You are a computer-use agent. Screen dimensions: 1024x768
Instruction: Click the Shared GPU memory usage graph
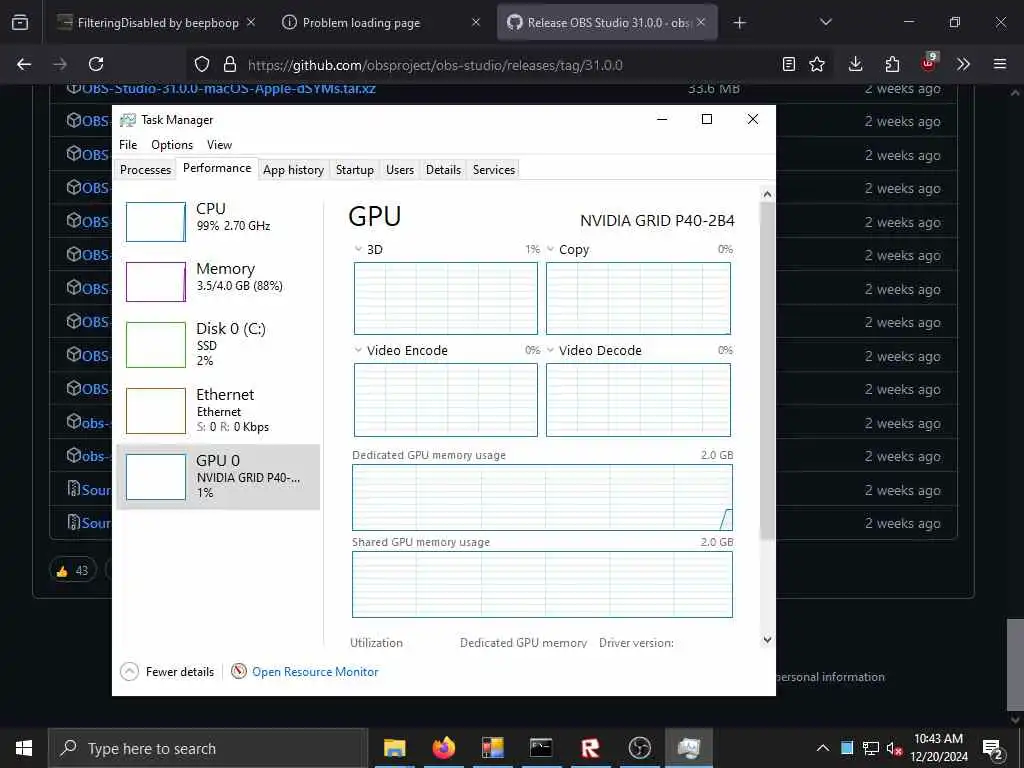[542, 584]
